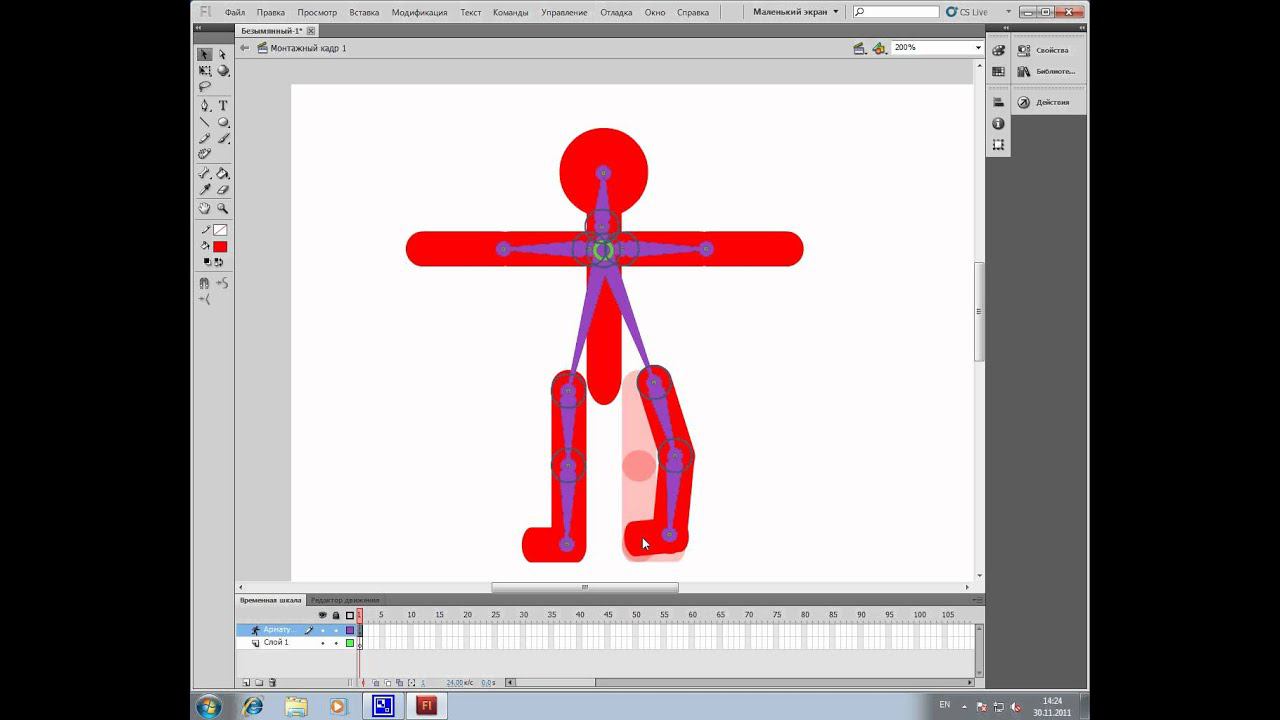Select the Paint Bucket tool

(223, 173)
